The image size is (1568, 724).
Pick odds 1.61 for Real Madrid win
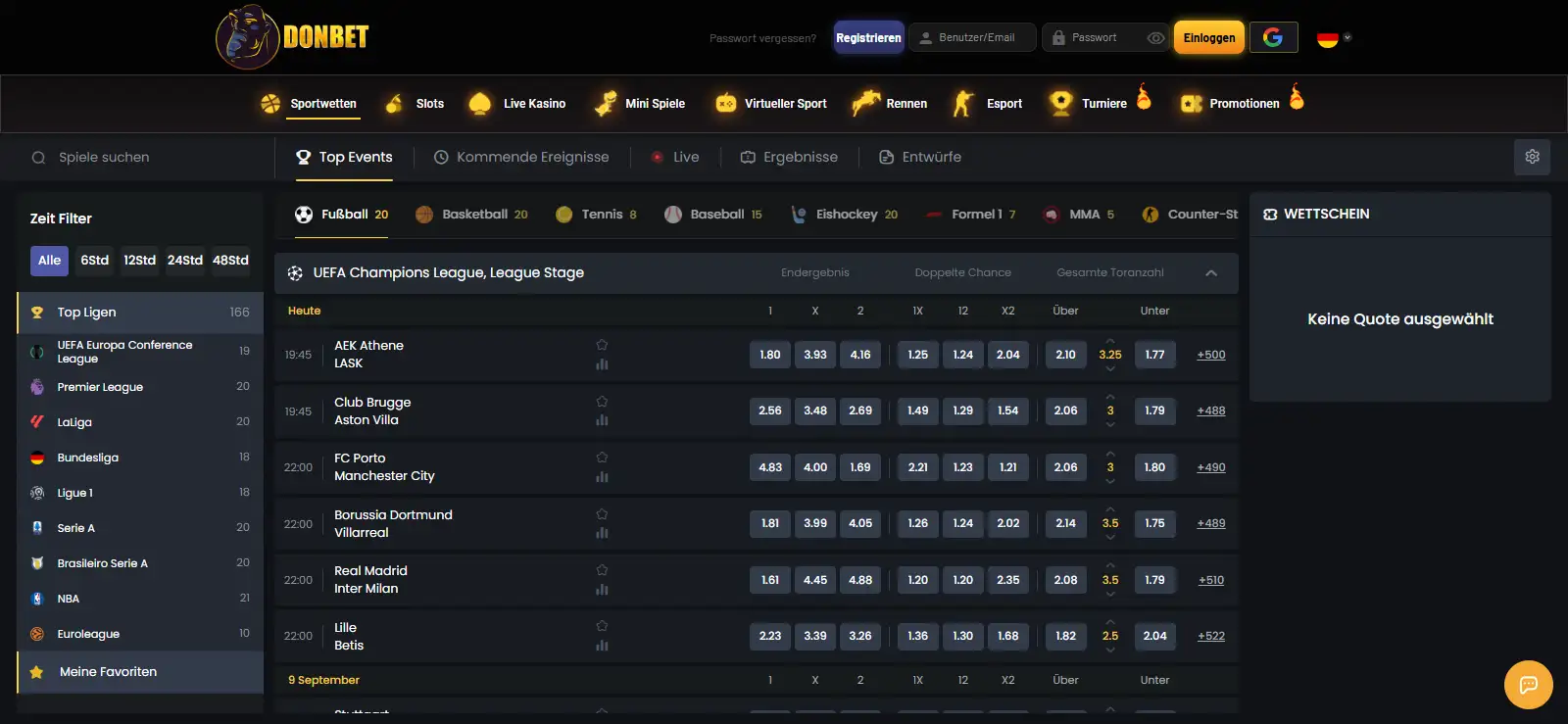(x=770, y=580)
